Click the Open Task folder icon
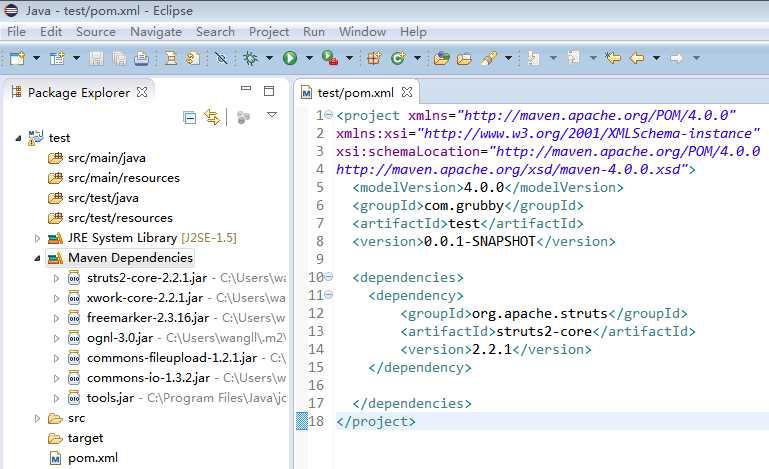 tap(464, 59)
